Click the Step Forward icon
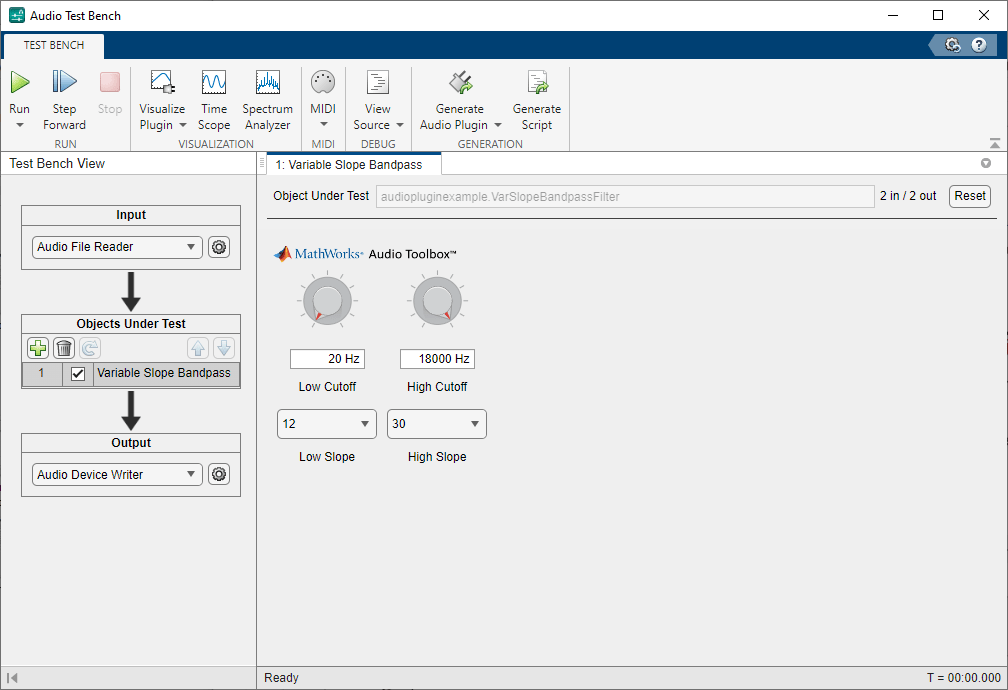 tap(64, 83)
